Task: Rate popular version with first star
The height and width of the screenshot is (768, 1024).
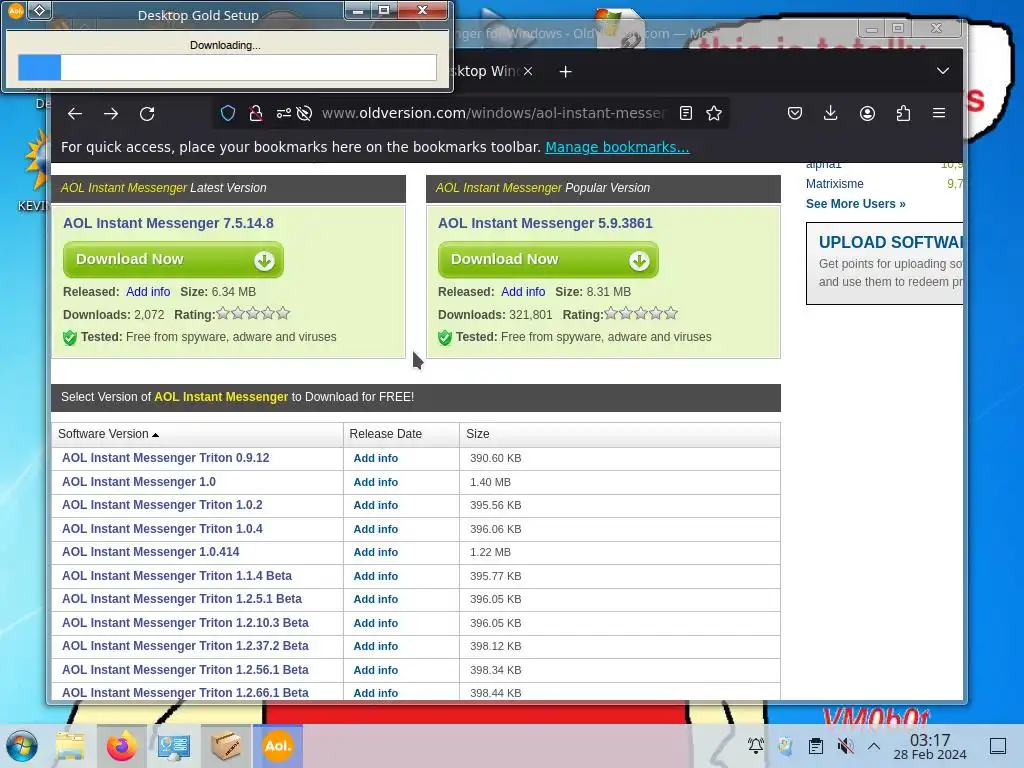Action: (611, 313)
